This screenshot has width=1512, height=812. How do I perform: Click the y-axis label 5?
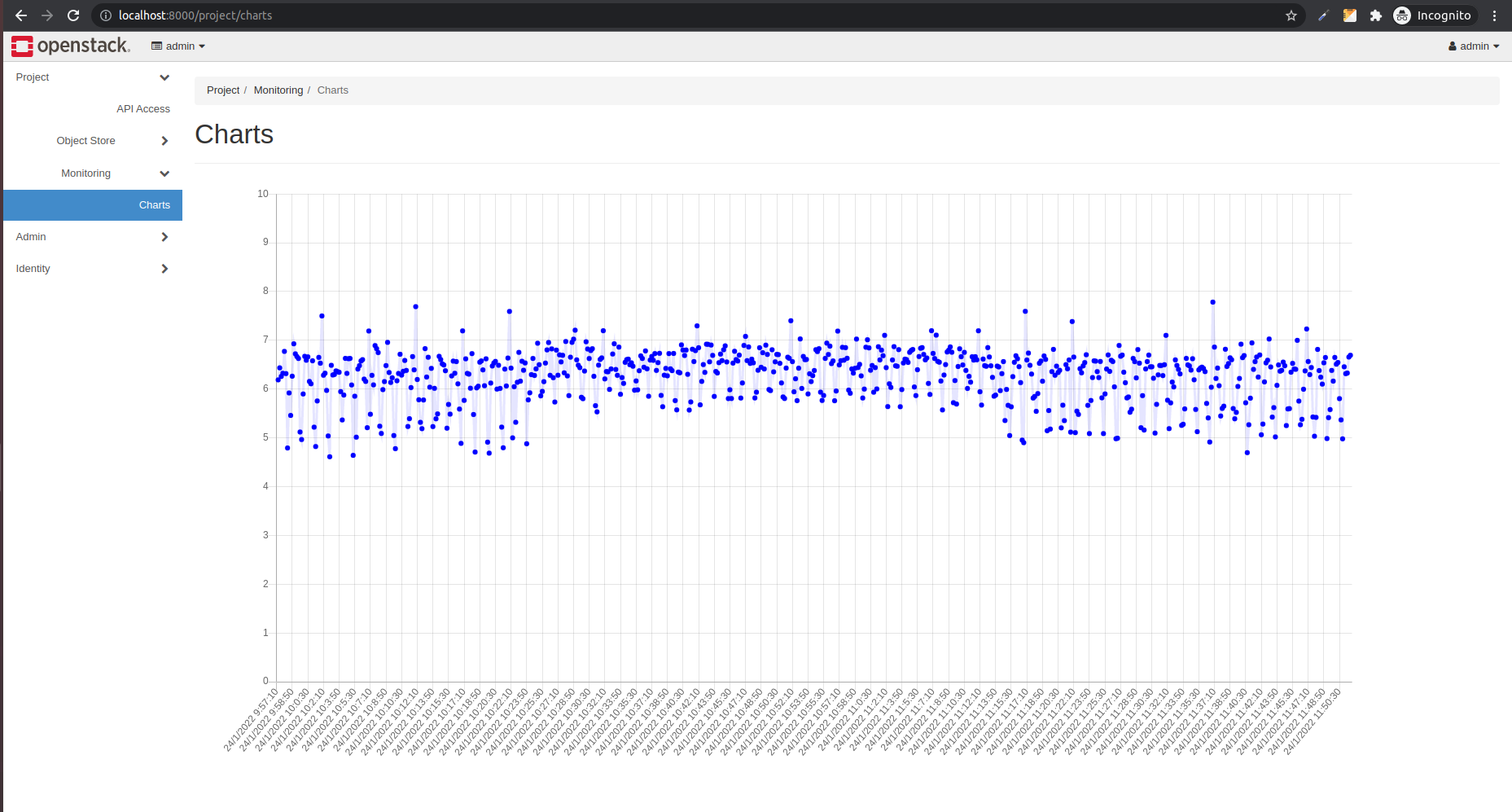coord(265,437)
